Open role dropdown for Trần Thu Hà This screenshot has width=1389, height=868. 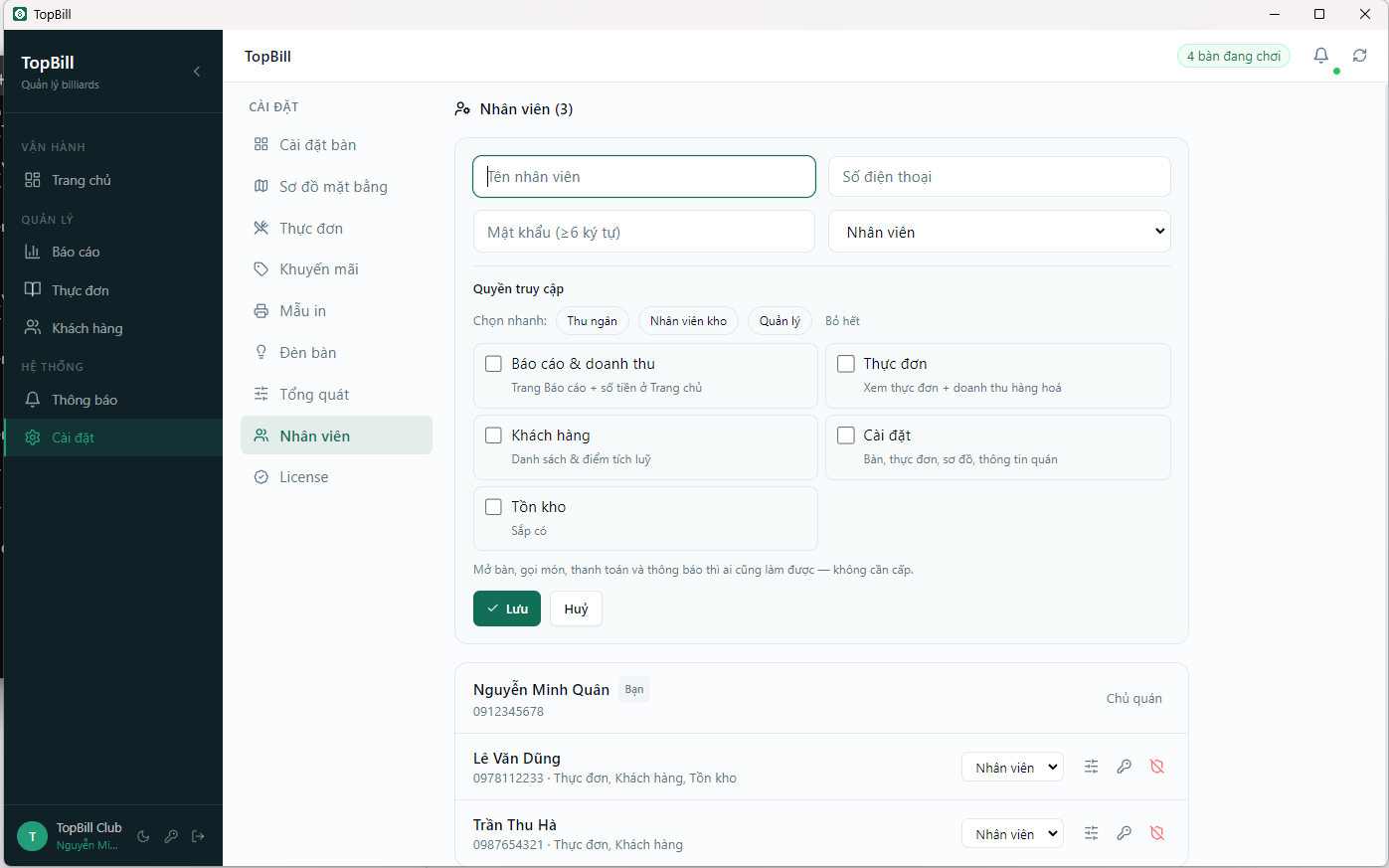pyautogui.click(x=1012, y=834)
